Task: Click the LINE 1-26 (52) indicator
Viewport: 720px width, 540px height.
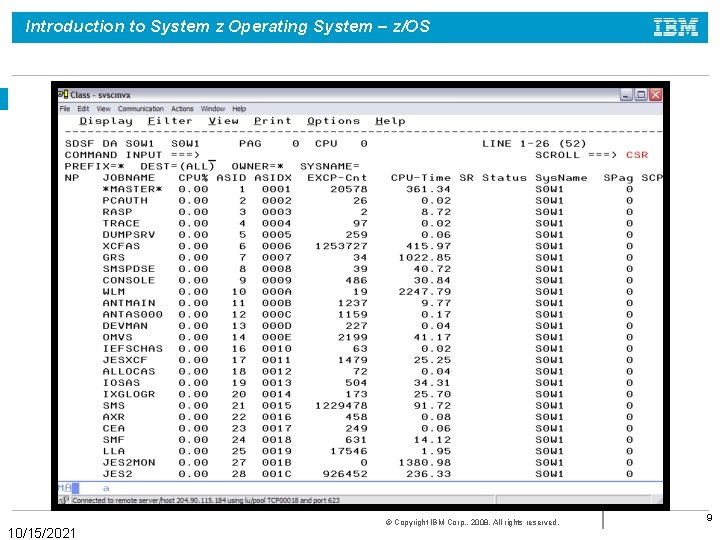Action: (534, 144)
